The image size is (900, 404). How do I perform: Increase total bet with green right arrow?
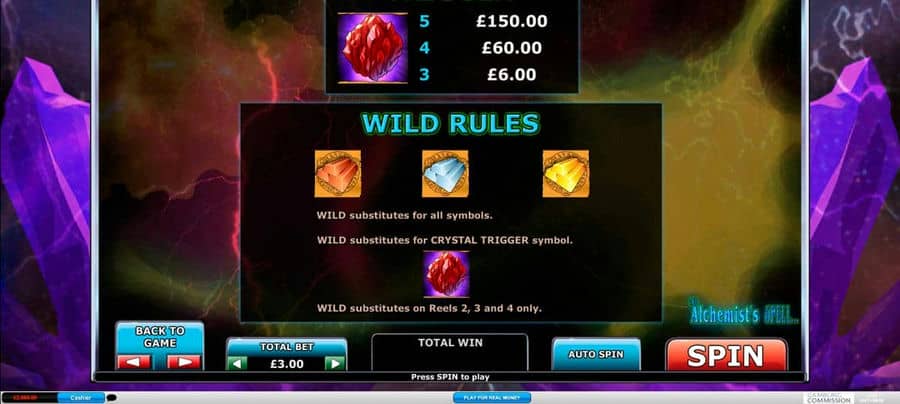[335, 363]
